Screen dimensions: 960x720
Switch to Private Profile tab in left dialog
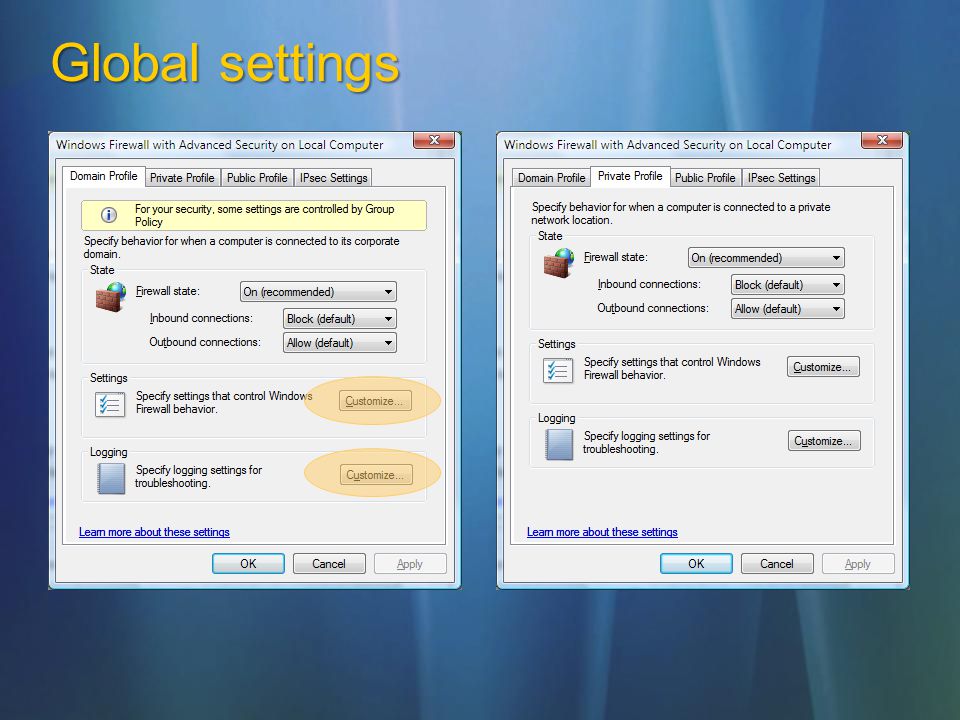coord(182,178)
